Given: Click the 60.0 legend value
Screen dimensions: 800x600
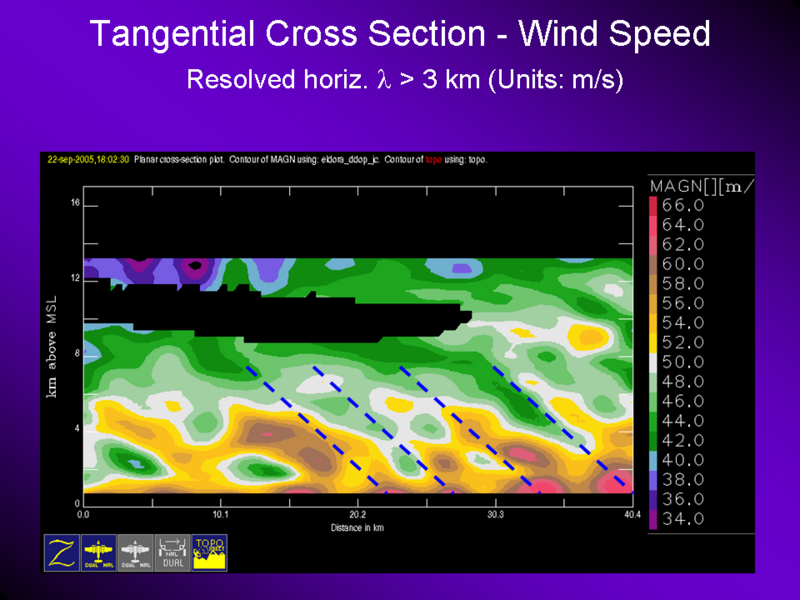Looking at the screenshot, I should click(x=683, y=264).
